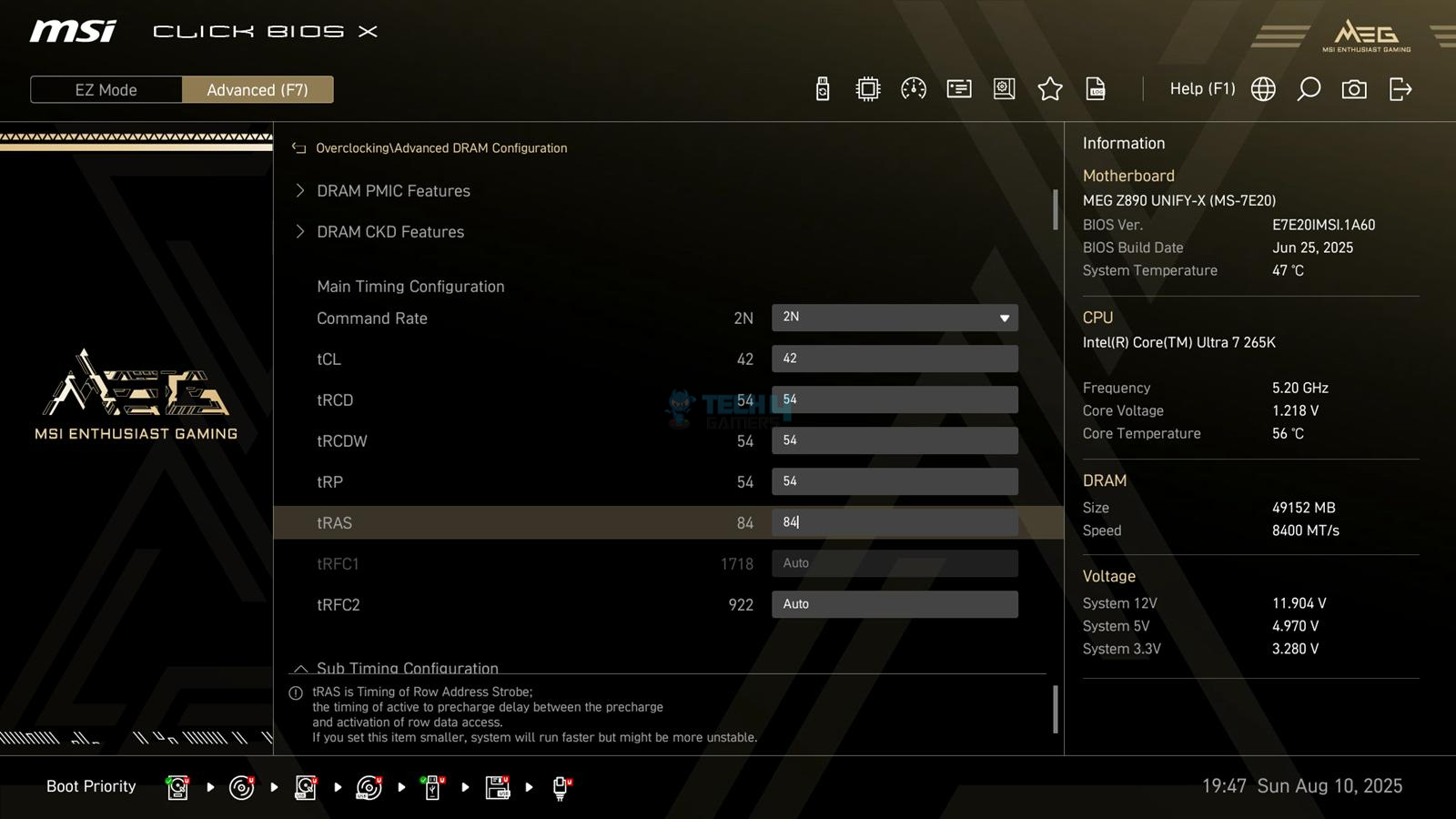The height and width of the screenshot is (819, 1456).
Task: Open the OC profile card icon
Action: click(x=959, y=89)
